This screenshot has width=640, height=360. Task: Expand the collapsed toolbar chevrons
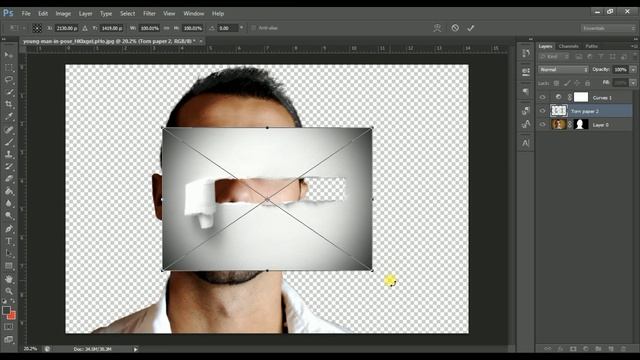coord(4,39)
